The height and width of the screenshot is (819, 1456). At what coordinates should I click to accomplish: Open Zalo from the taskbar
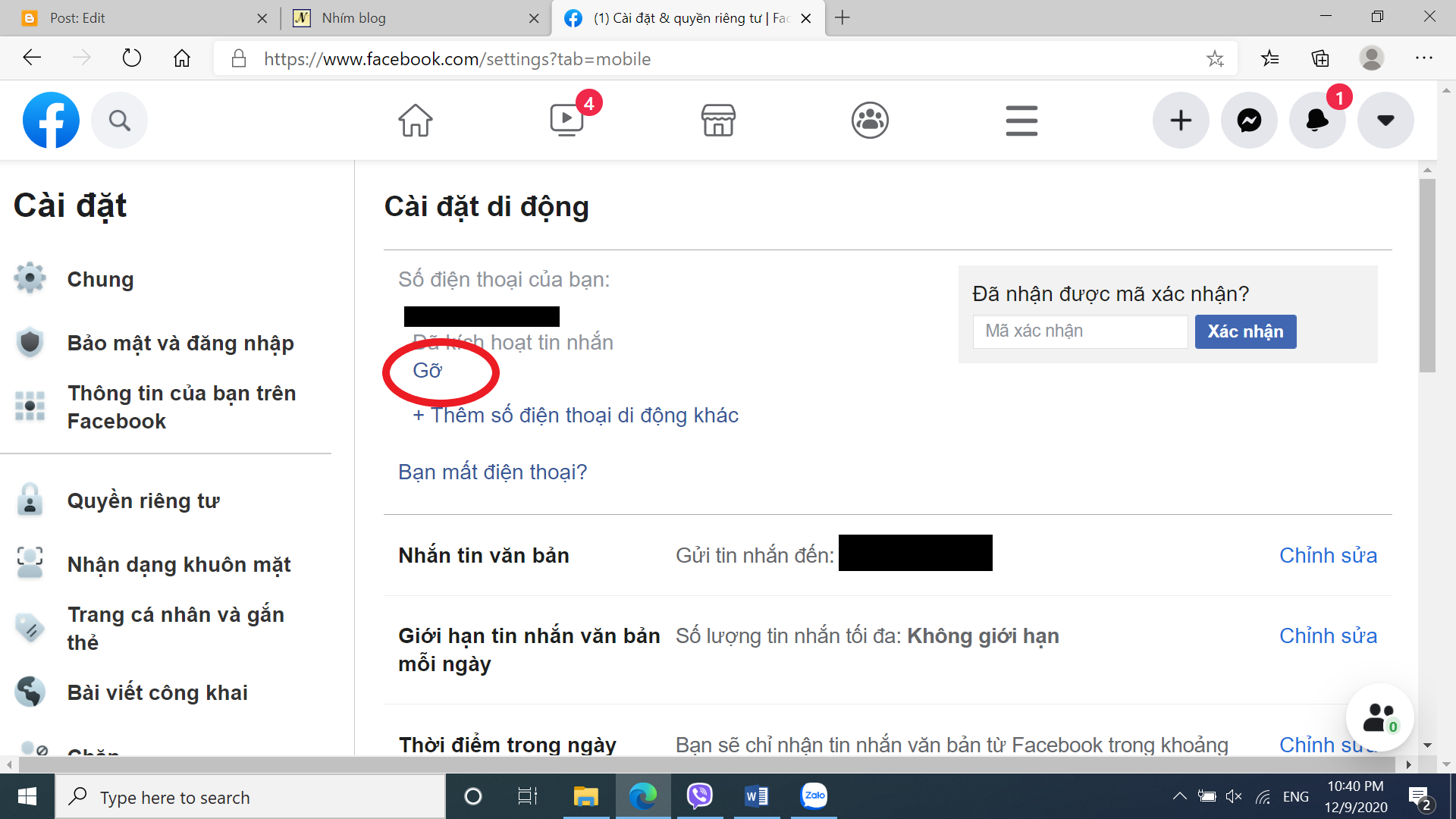coord(814,796)
